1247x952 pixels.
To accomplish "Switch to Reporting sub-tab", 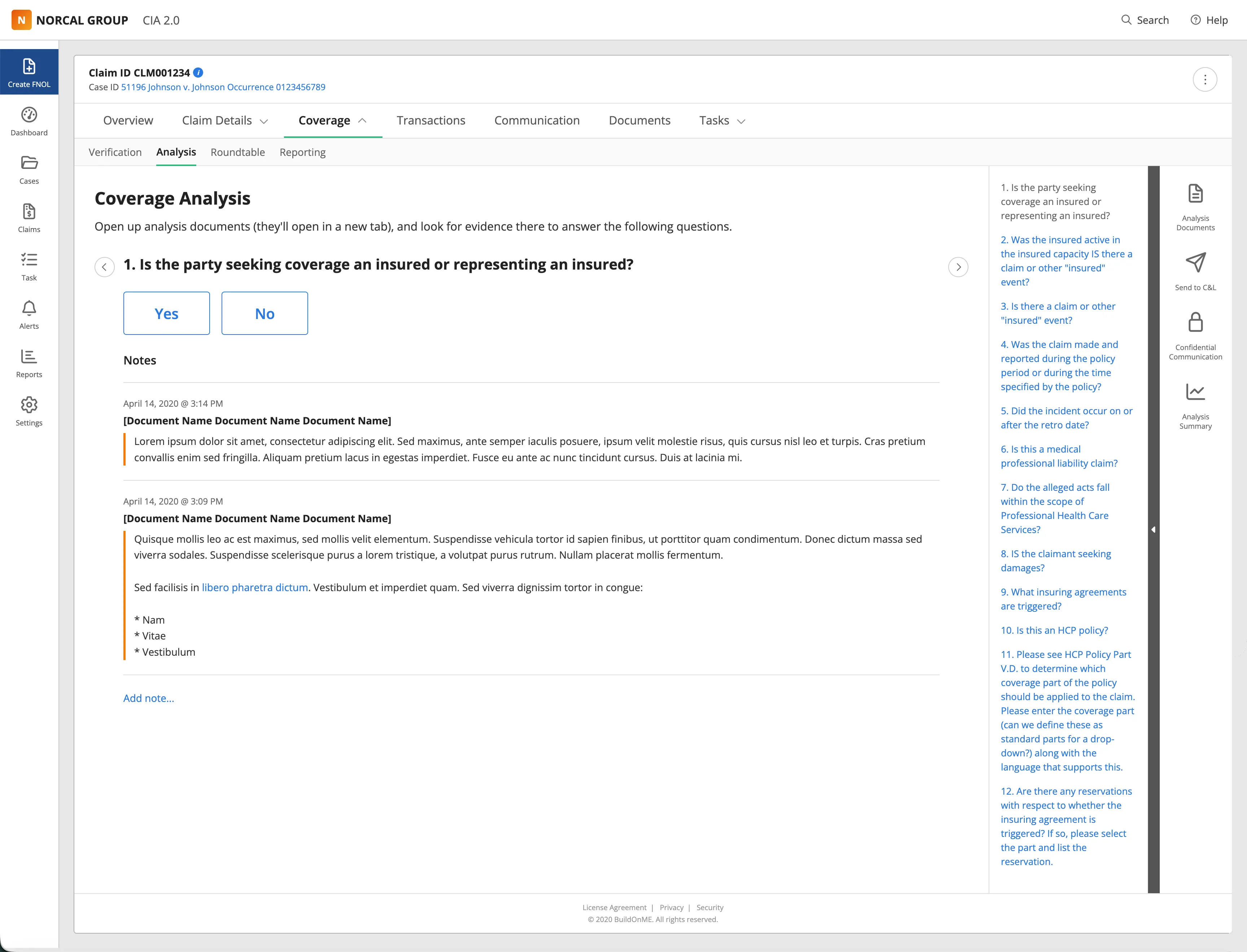I will pos(302,152).
